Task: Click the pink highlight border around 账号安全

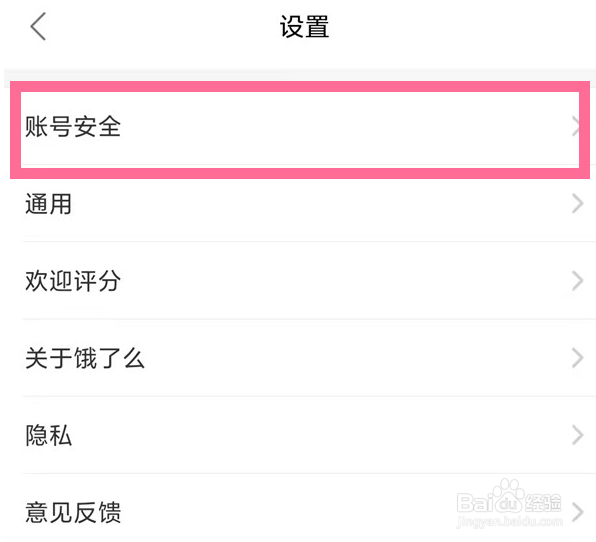Action: click(x=300, y=87)
